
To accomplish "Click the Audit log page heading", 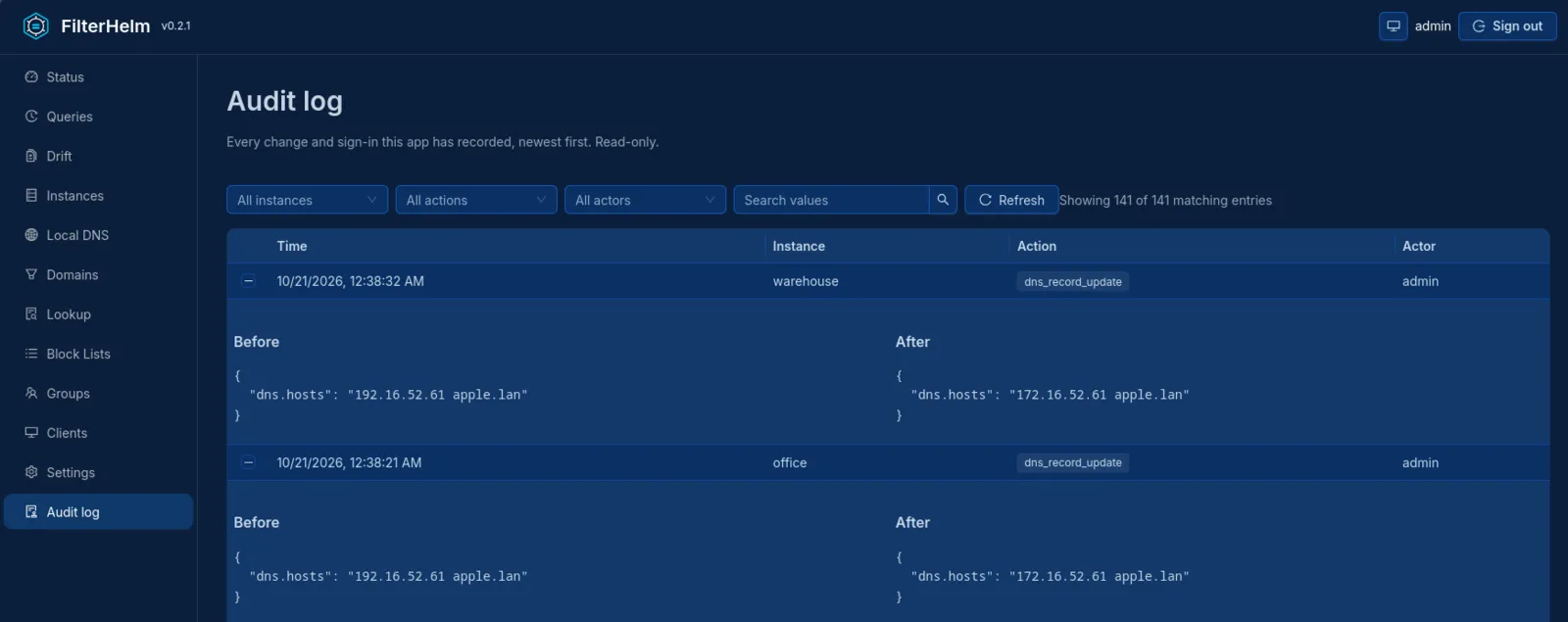I will 285,101.
